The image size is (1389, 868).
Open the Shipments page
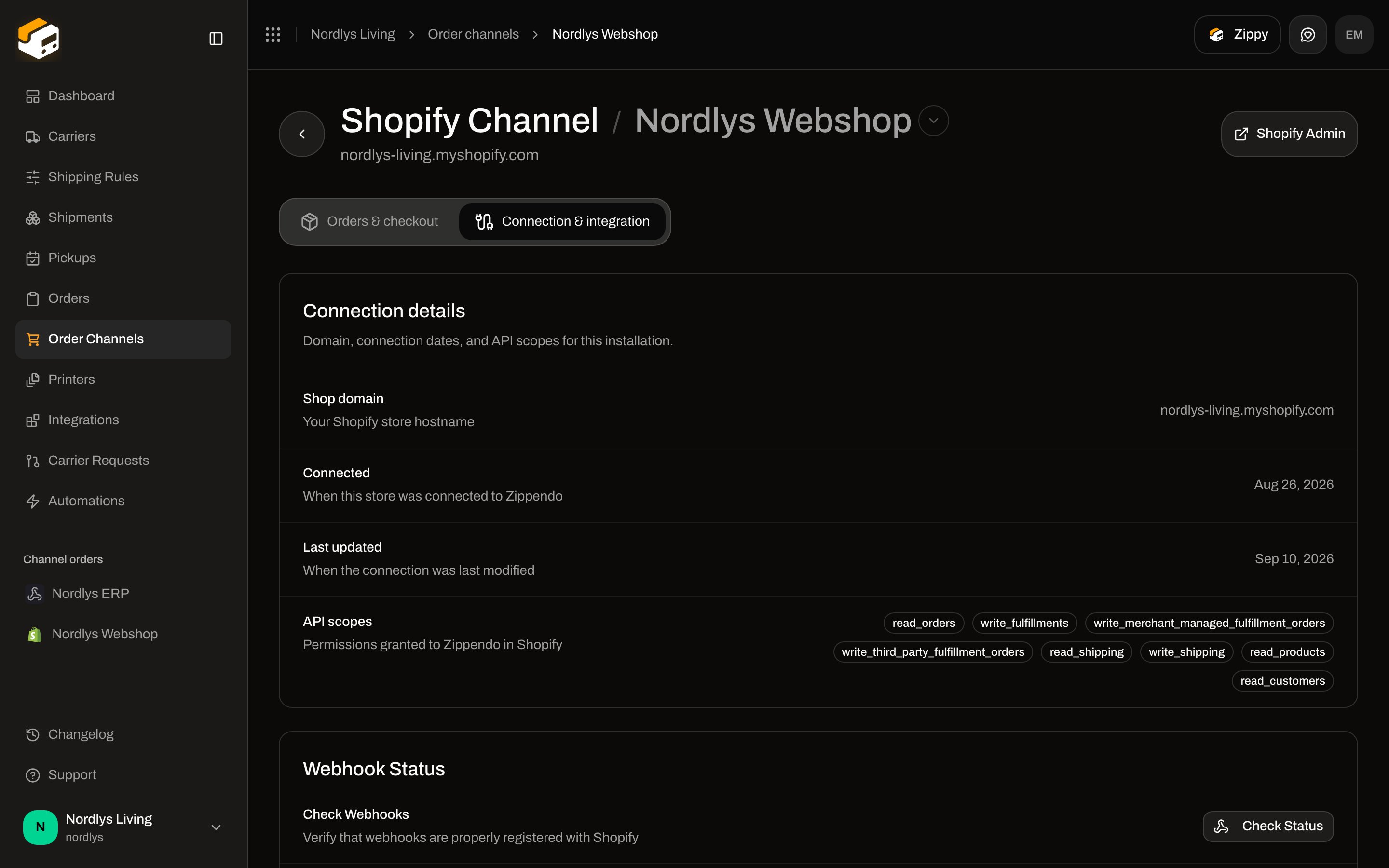tap(123, 217)
